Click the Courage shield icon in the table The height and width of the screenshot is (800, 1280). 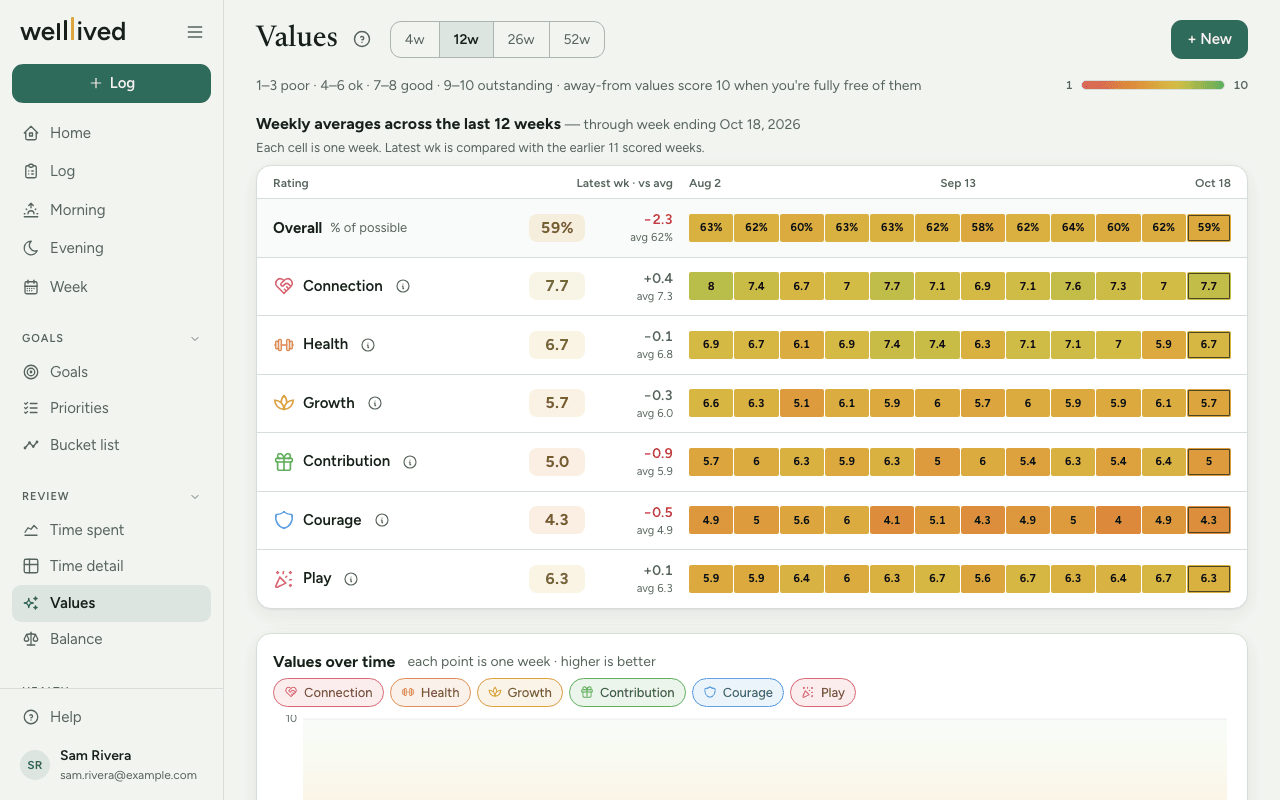click(284, 520)
